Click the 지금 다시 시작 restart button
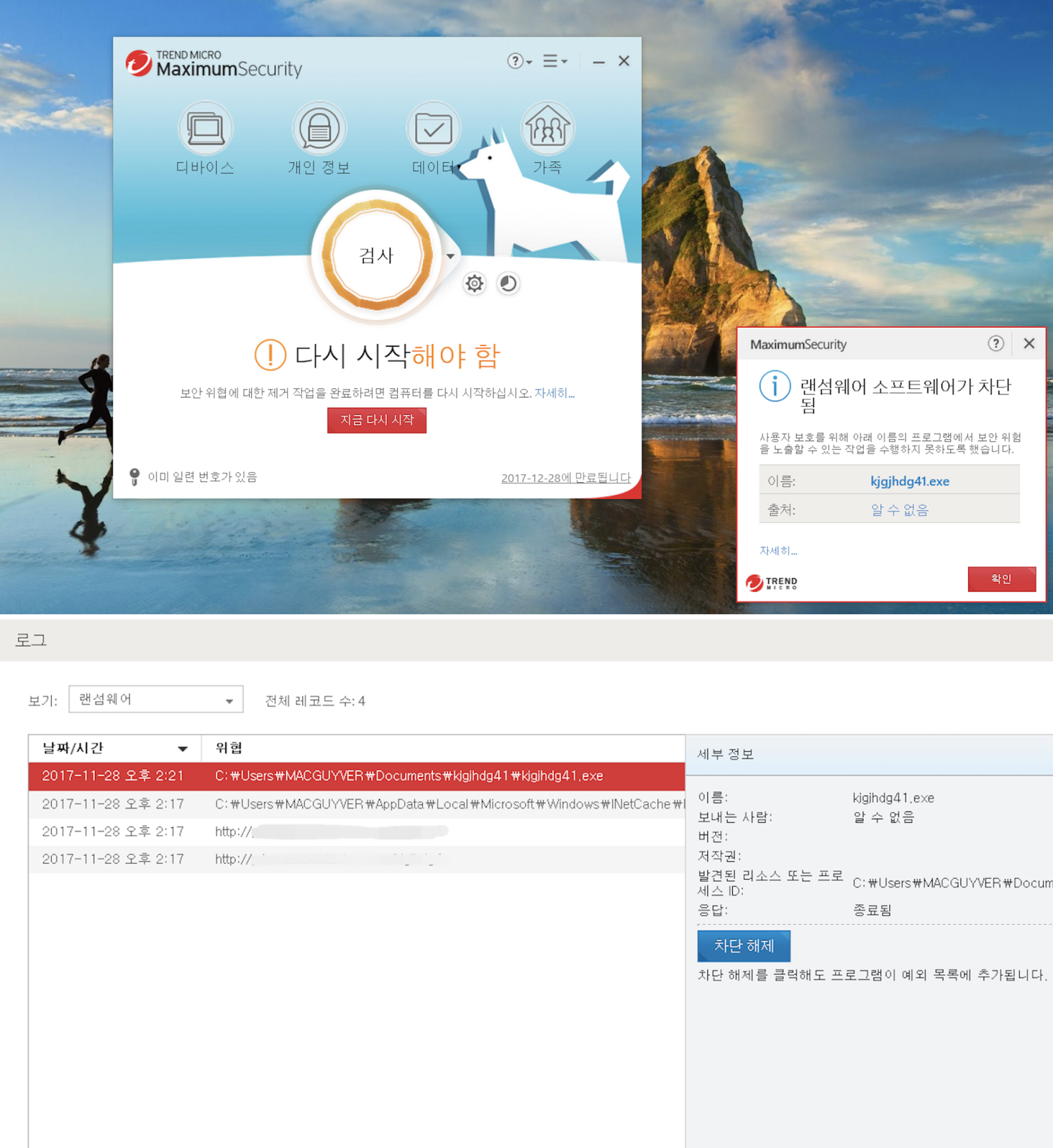 [x=377, y=420]
